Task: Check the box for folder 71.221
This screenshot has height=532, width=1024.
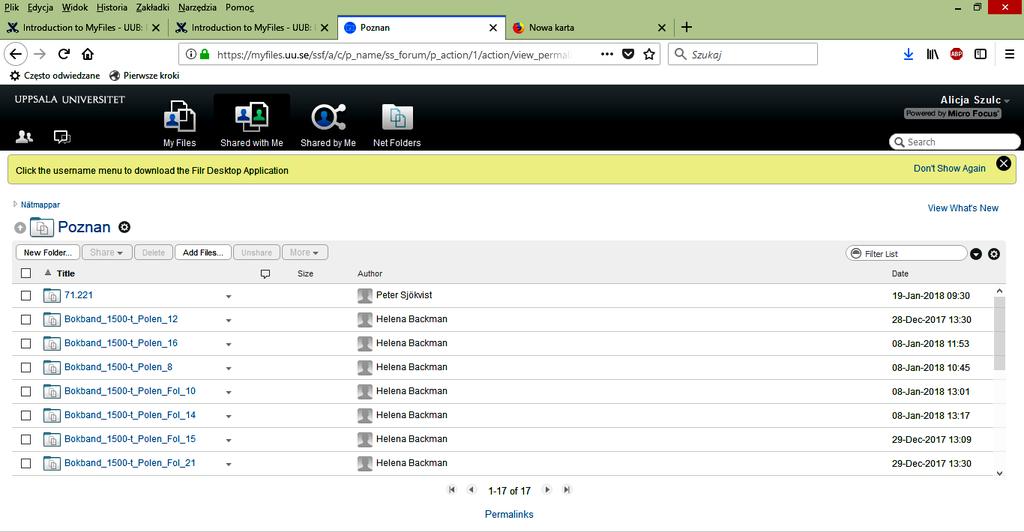Action: pyautogui.click(x=26, y=296)
